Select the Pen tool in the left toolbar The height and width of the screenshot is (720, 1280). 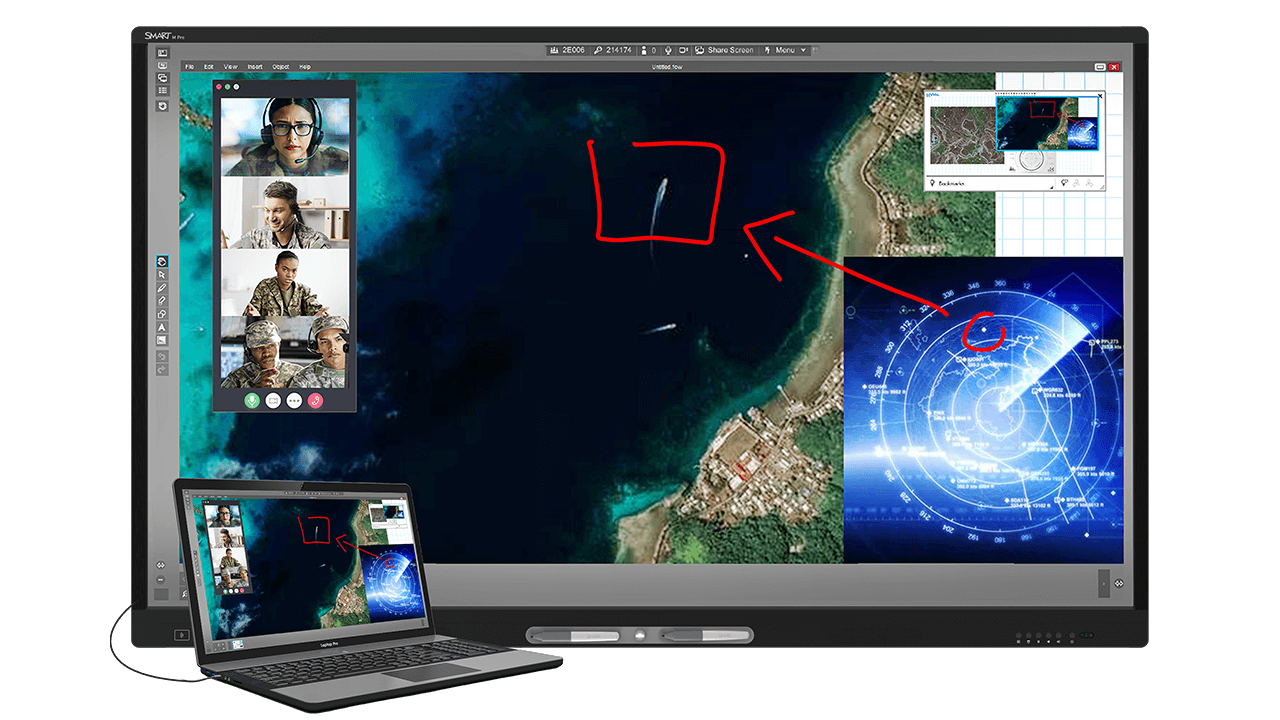click(x=161, y=288)
